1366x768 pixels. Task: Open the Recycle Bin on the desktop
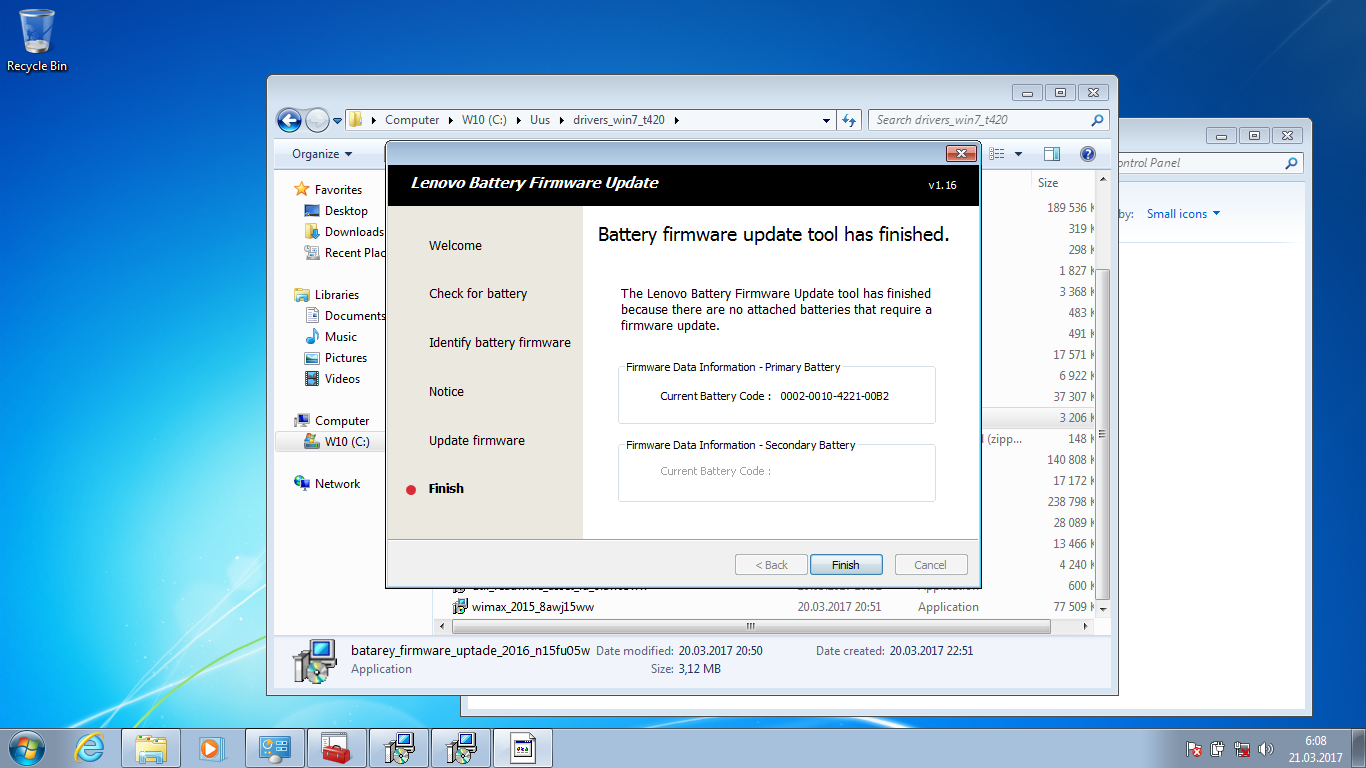click(x=37, y=40)
